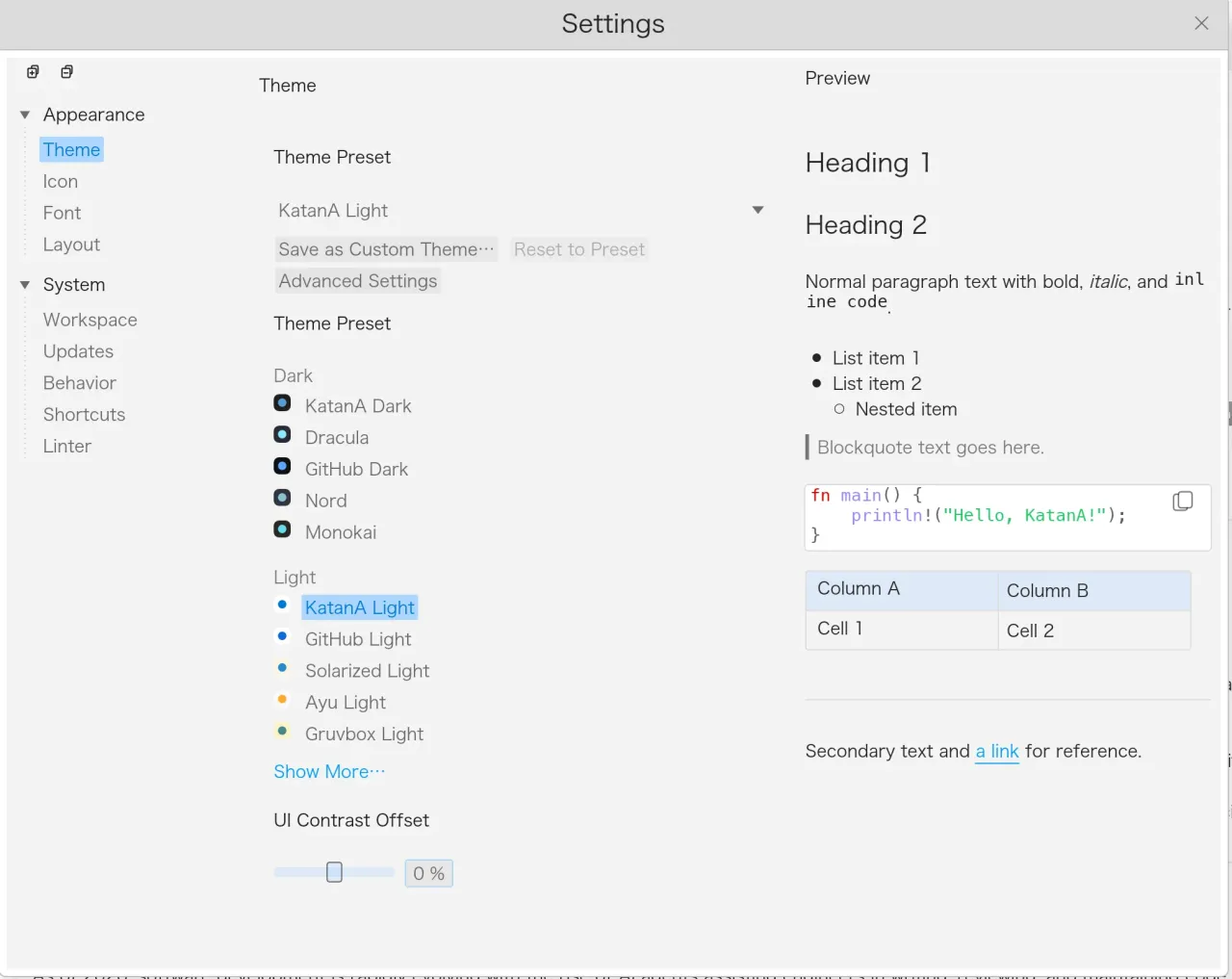This screenshot has width=1232, height=979.
Task: Click the 0 % contrast value field
Action: tap(429, 873)
